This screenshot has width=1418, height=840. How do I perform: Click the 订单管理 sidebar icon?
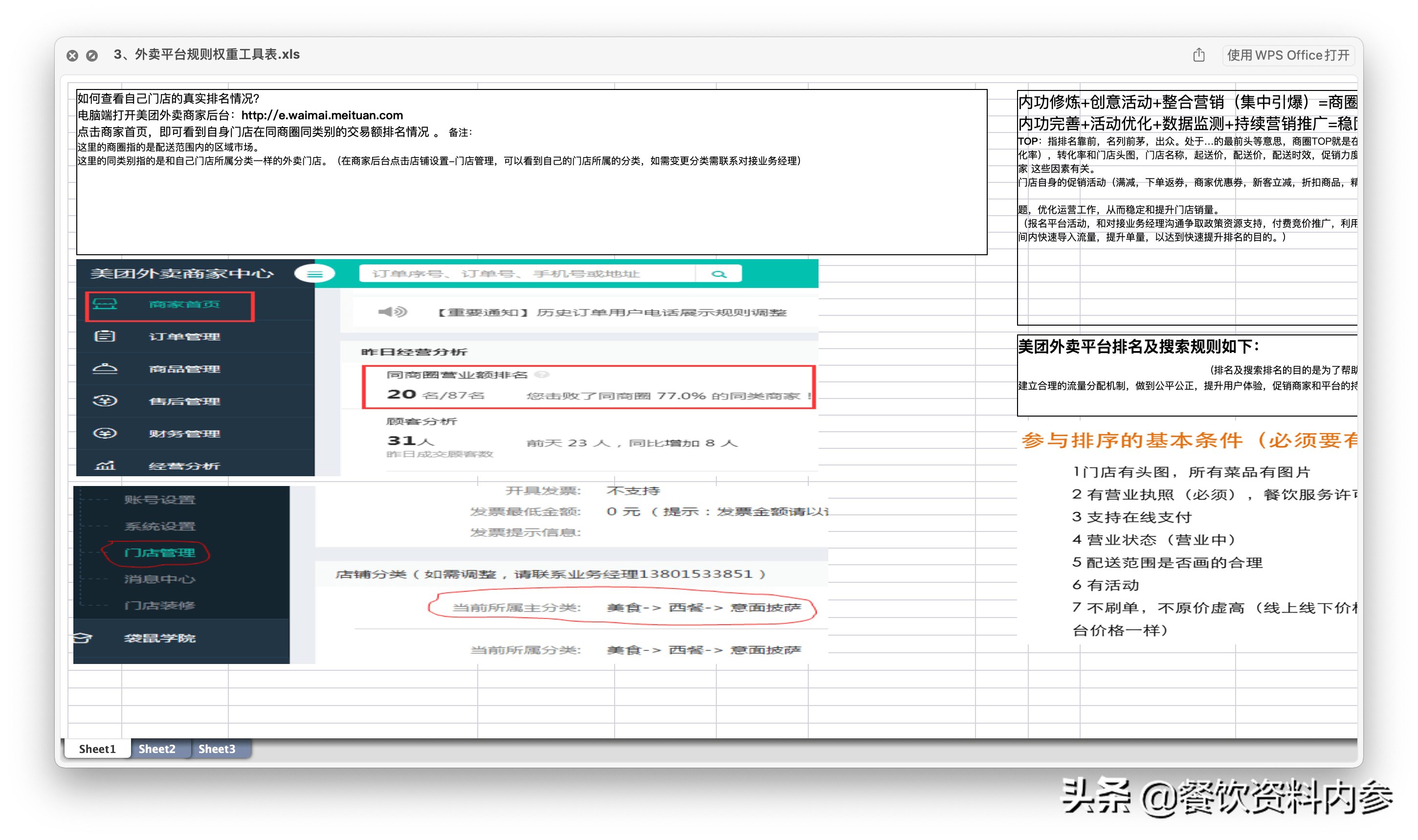tap(105, 336)
